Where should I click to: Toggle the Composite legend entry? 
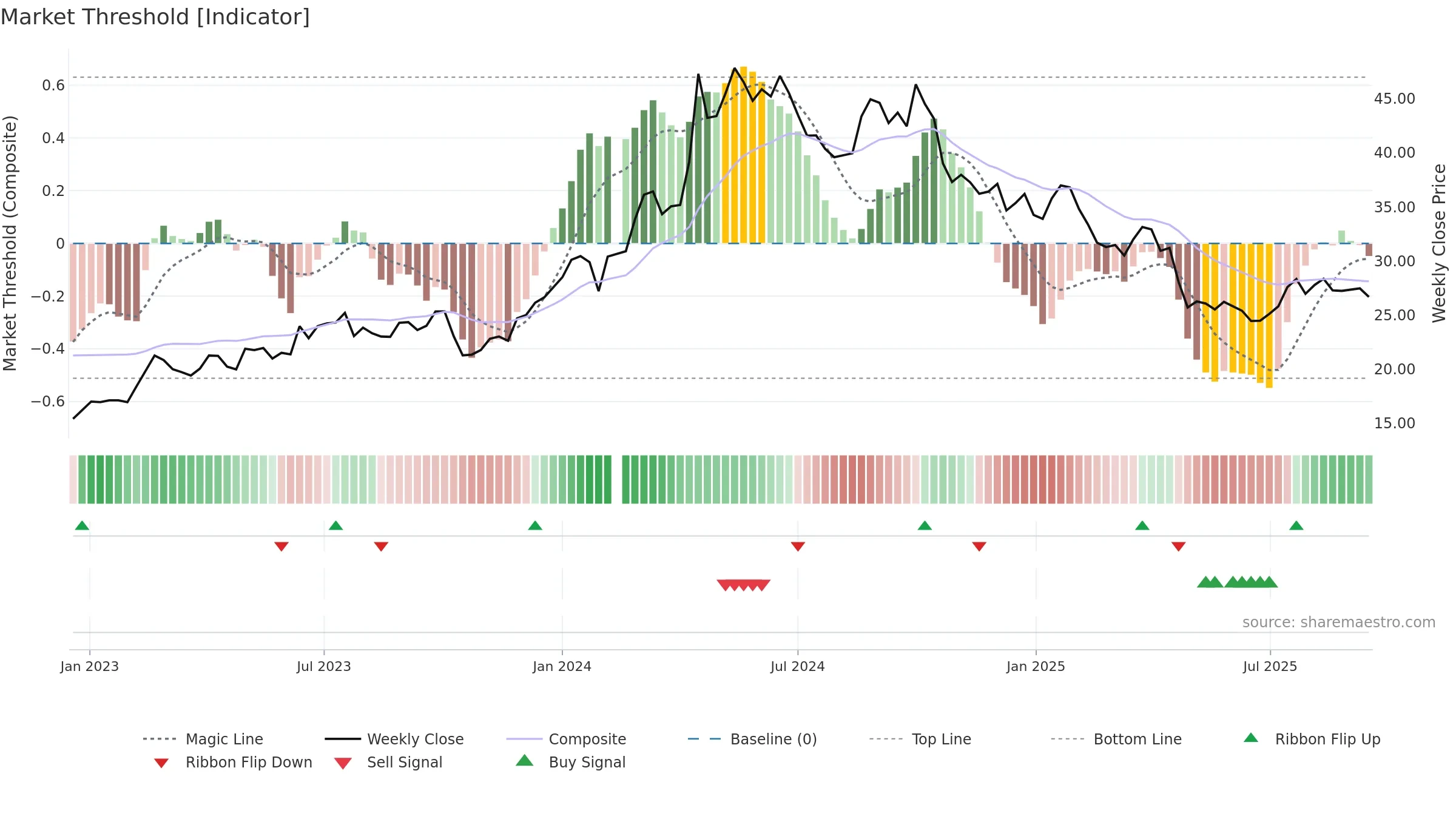click(567, 739)
